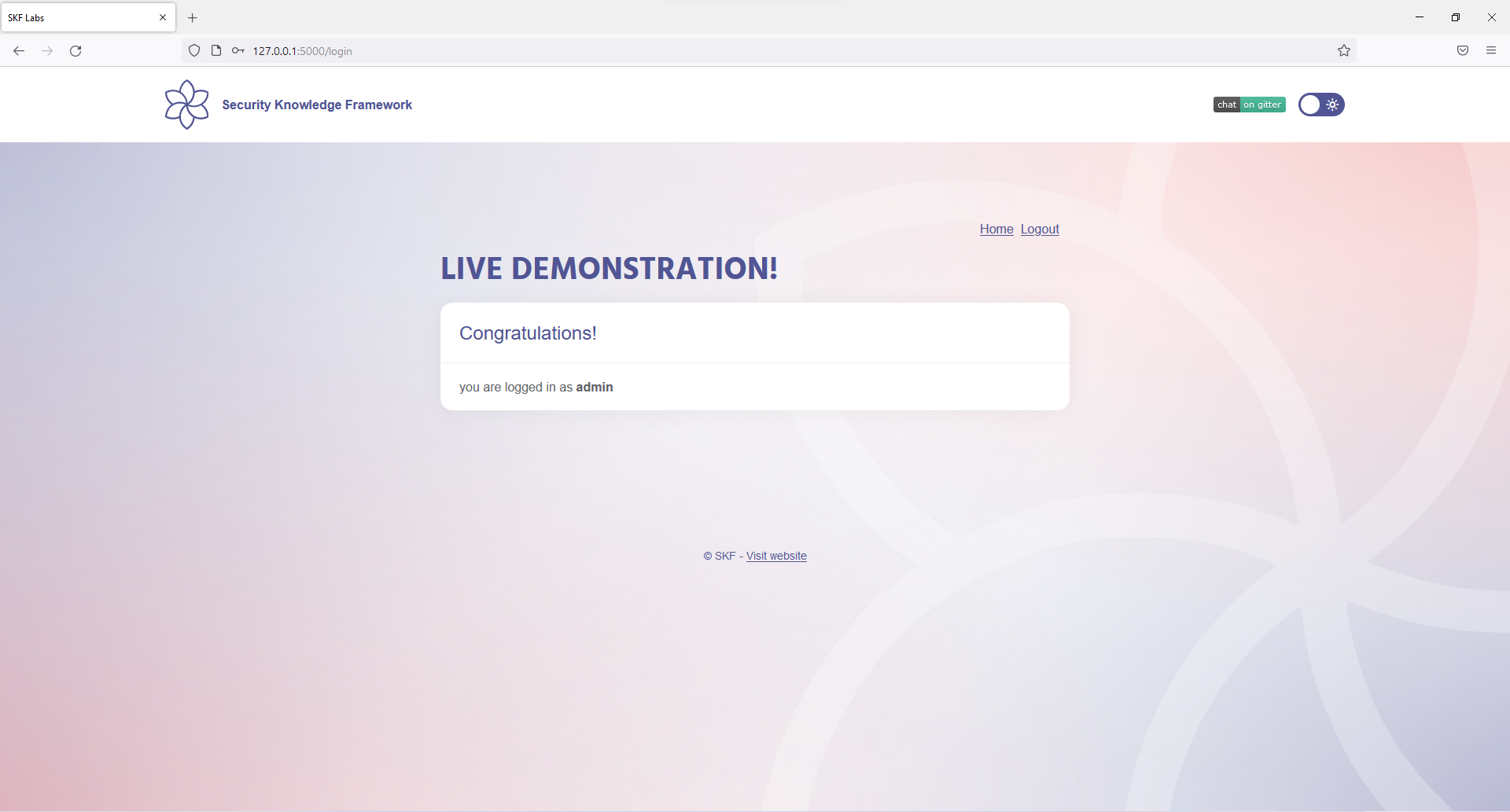This screenshot has height=812, width=1510.
Task: Click the browser Back arrow
Action: [19, 51]
